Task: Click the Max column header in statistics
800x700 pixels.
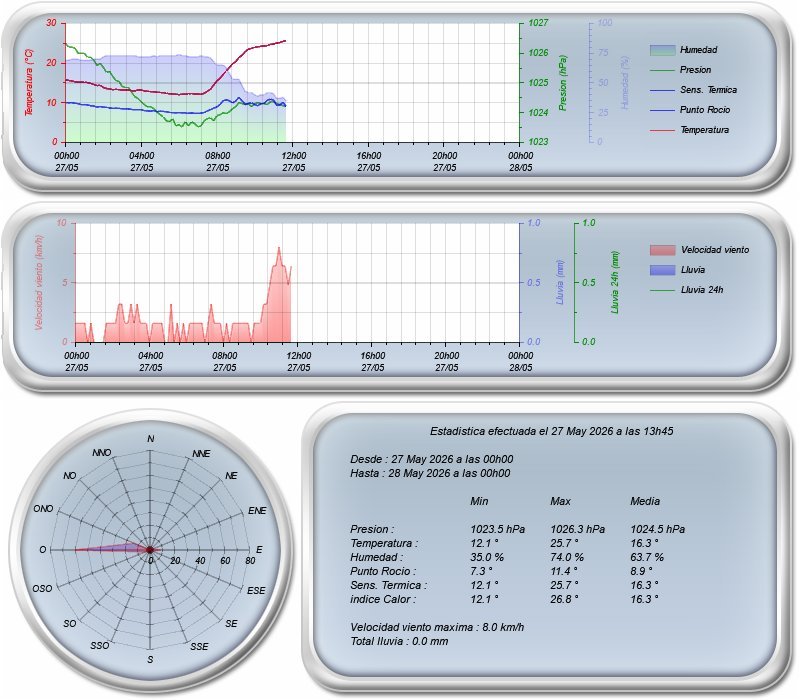Action: pyautogui.click(x=560, y=501)
